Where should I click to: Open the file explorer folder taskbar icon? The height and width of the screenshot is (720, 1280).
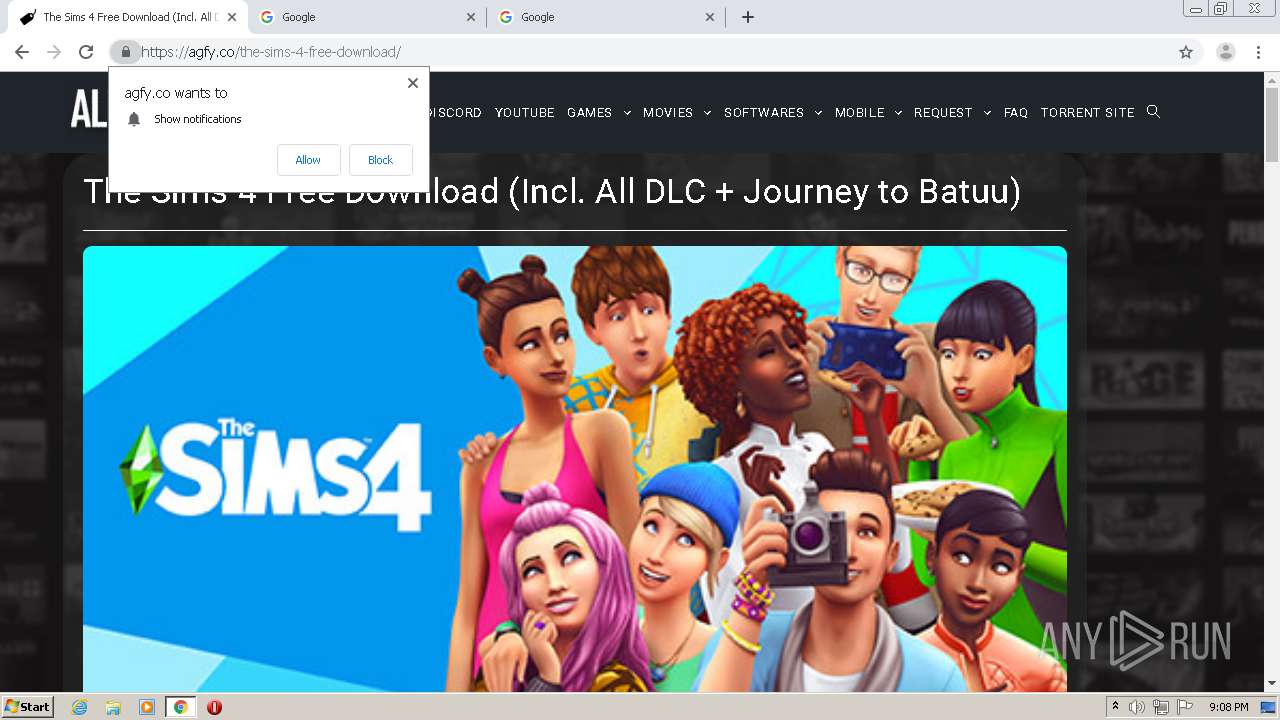113,707
